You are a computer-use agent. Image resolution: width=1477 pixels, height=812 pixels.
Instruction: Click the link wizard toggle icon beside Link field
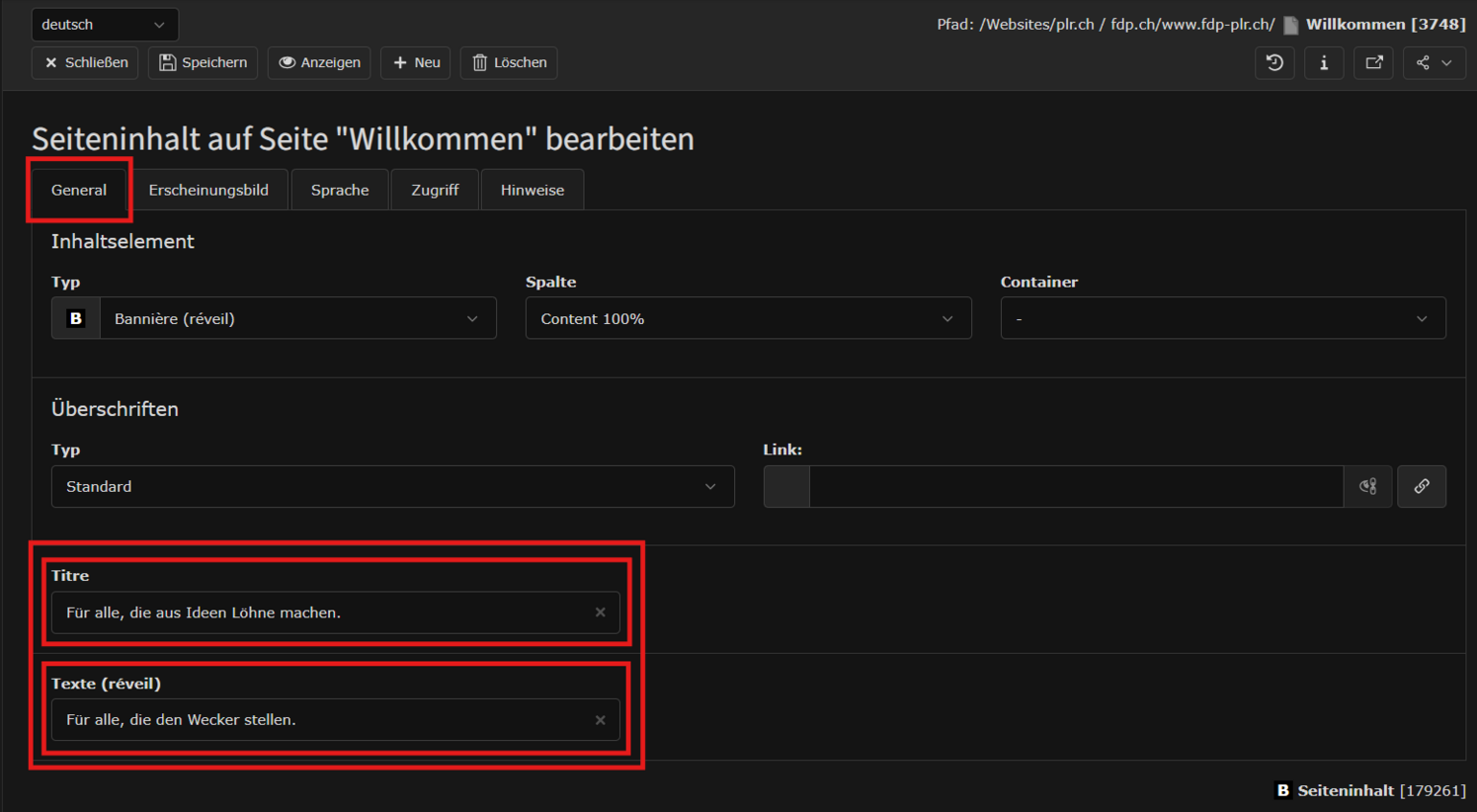[x=1368, y=486]
